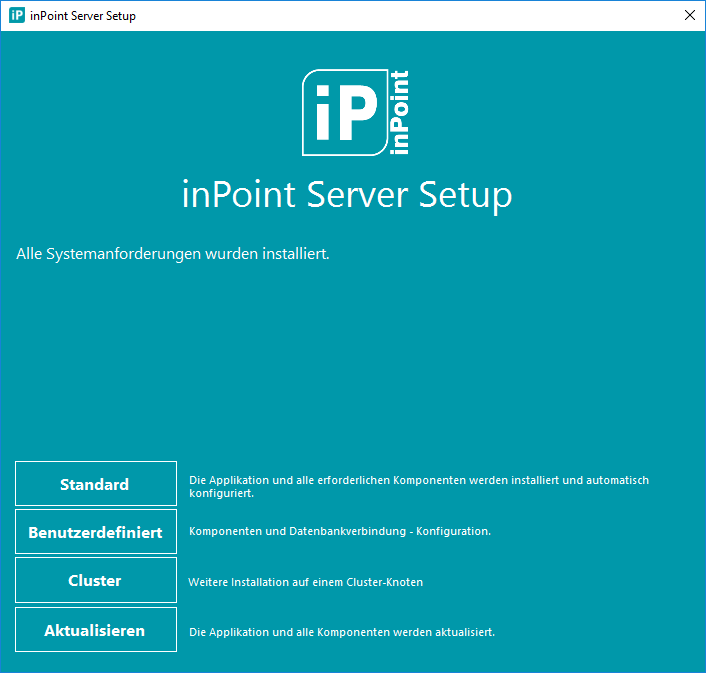
Task: Close the inPoint Server Setup window
Action: pos(689,15)
